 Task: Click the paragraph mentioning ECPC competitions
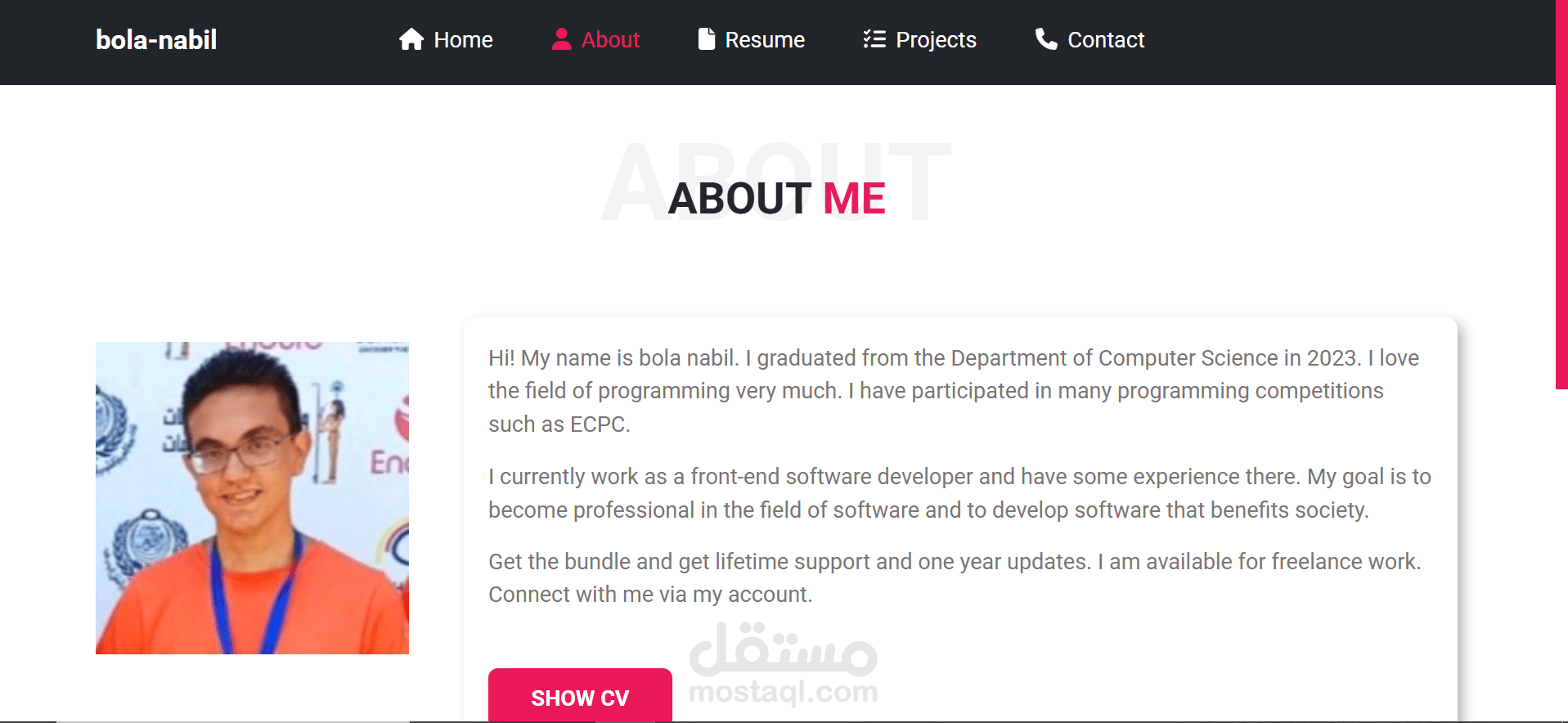tap(953, 391)
